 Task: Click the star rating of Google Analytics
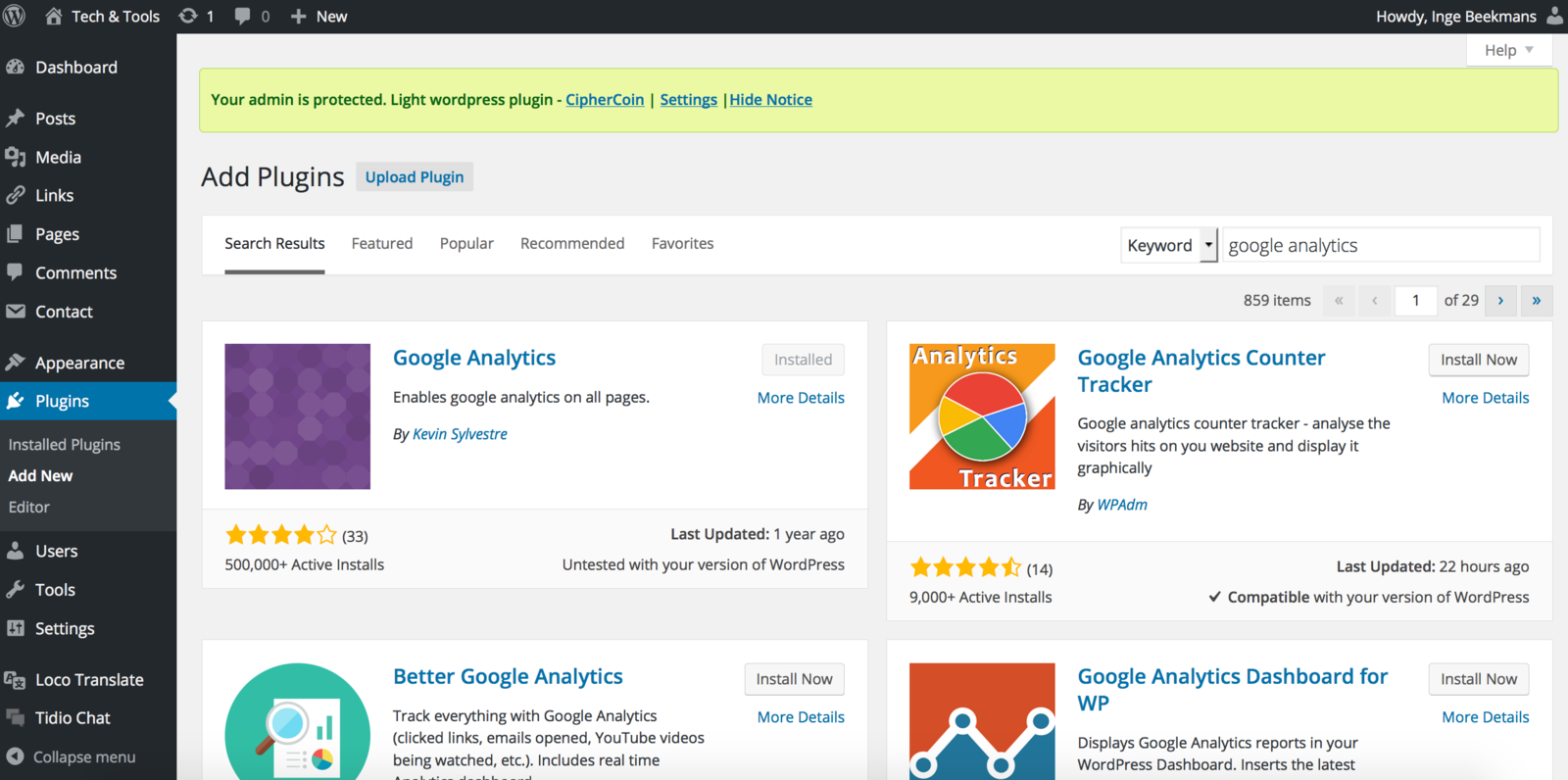[x=281, y=535]
